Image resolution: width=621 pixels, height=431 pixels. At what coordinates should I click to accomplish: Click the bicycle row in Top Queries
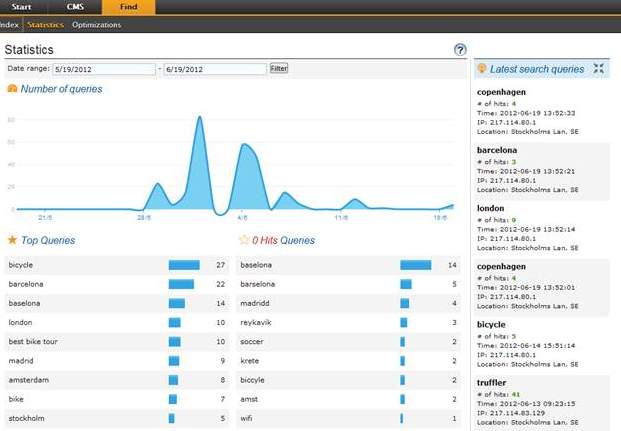pyautogui.click(x=21, y=265)
